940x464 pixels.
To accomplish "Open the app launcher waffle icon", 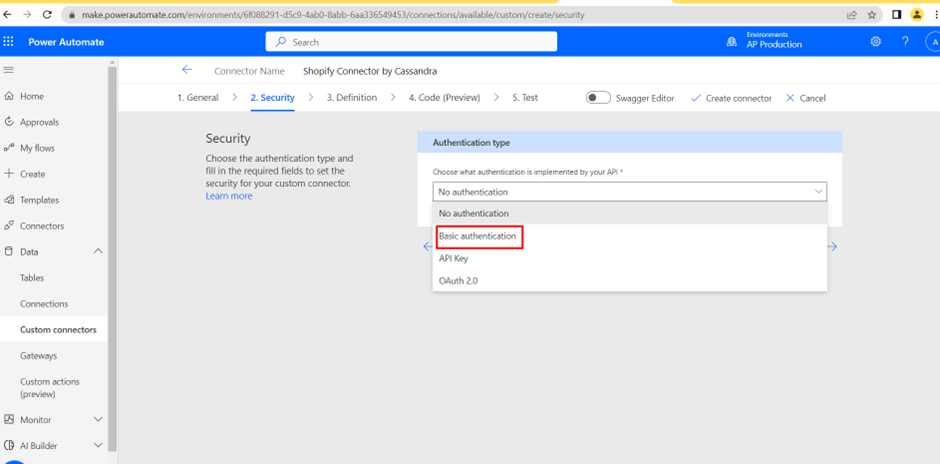I will point(8,41).
